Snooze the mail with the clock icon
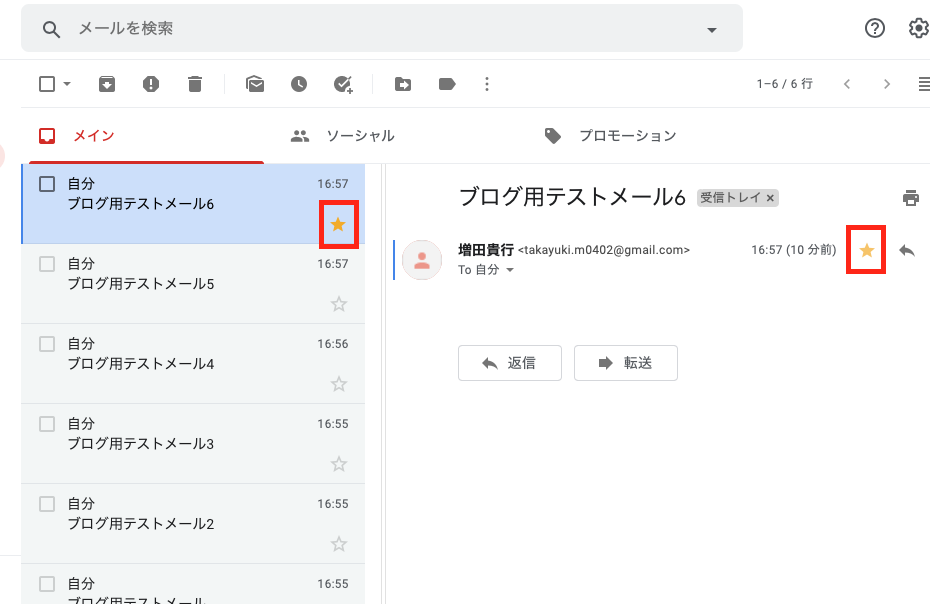 coord(299,84)
